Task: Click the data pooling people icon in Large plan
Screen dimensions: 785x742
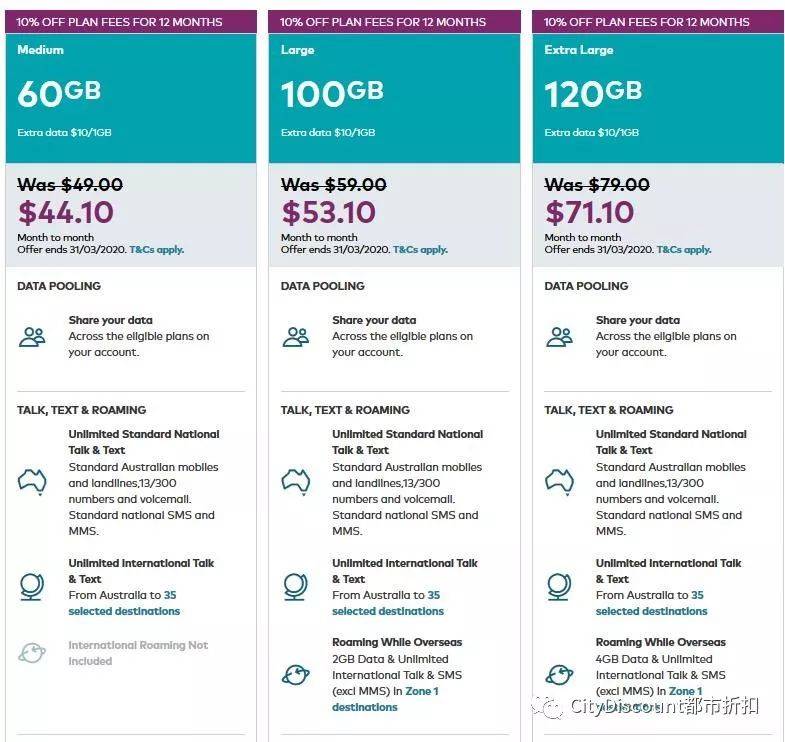Action: tap(296, 337)
